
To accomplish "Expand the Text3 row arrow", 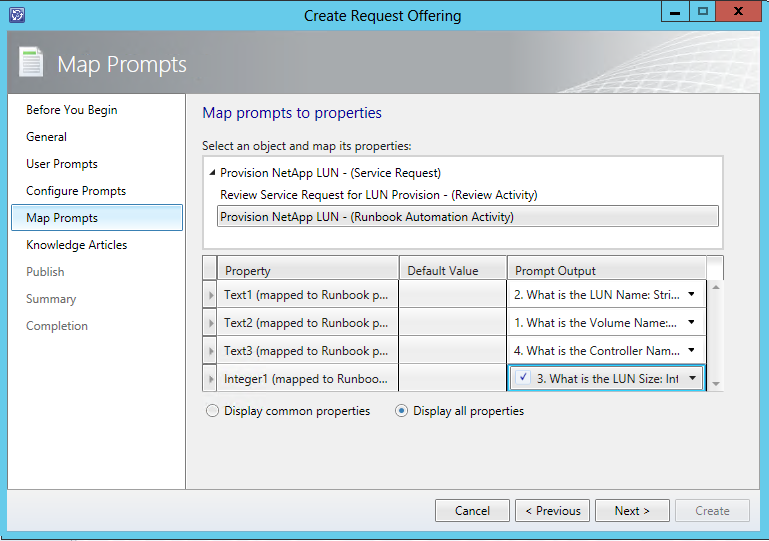I will click(210, 351).
